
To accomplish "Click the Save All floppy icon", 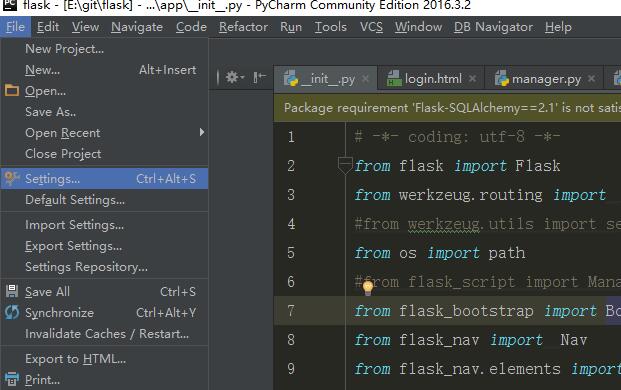I will [12, 291].
